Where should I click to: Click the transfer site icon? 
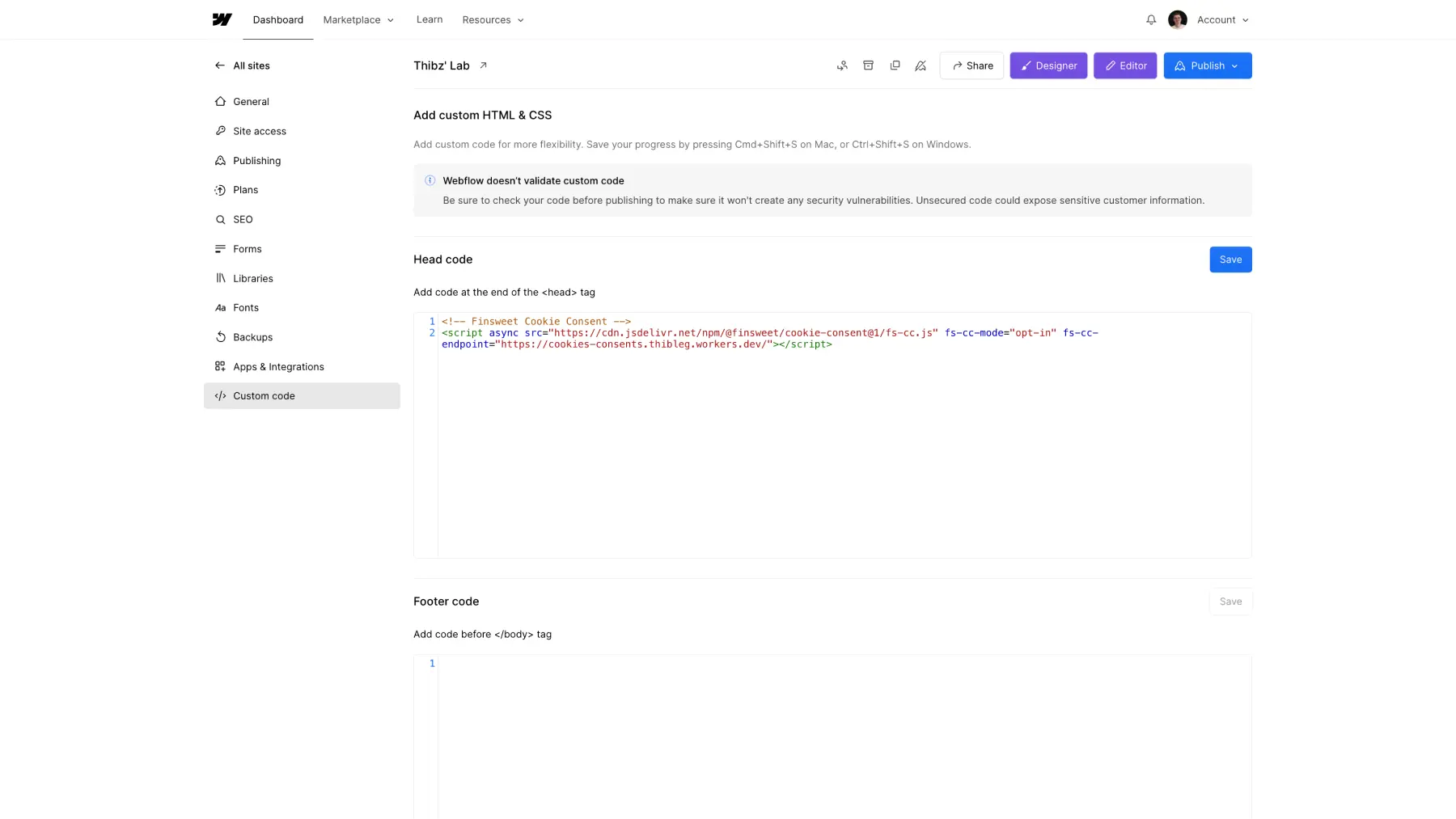click(842, 65)
